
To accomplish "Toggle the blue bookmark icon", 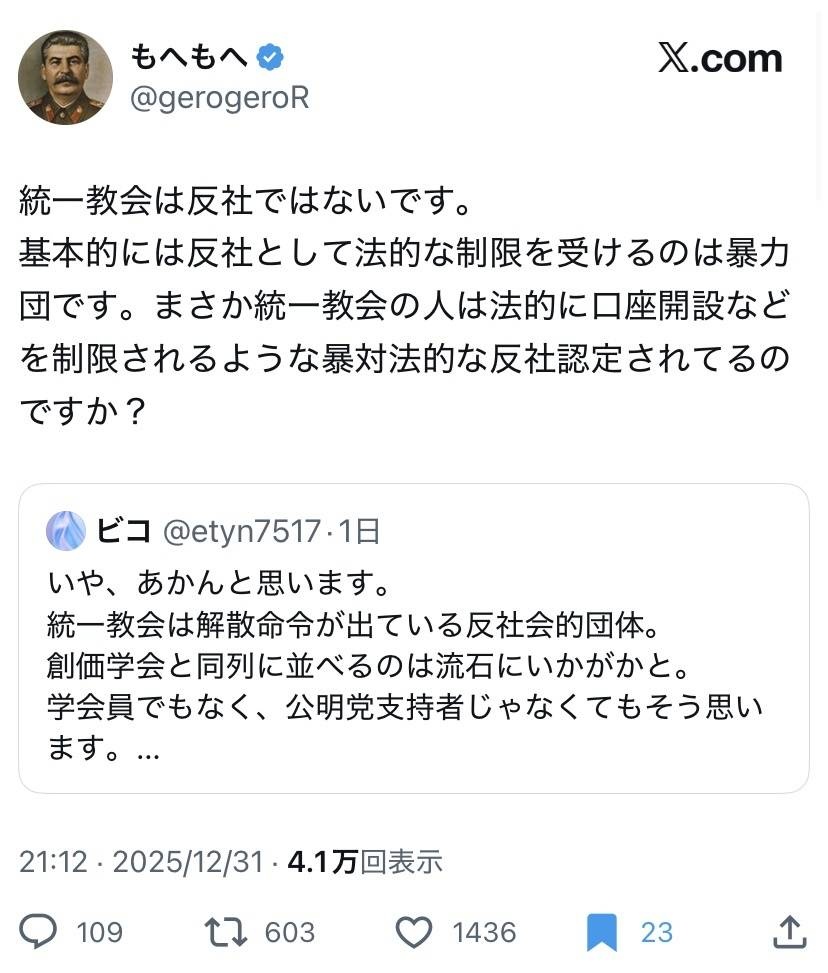I will pyautogui.click(x=602, y=932).
